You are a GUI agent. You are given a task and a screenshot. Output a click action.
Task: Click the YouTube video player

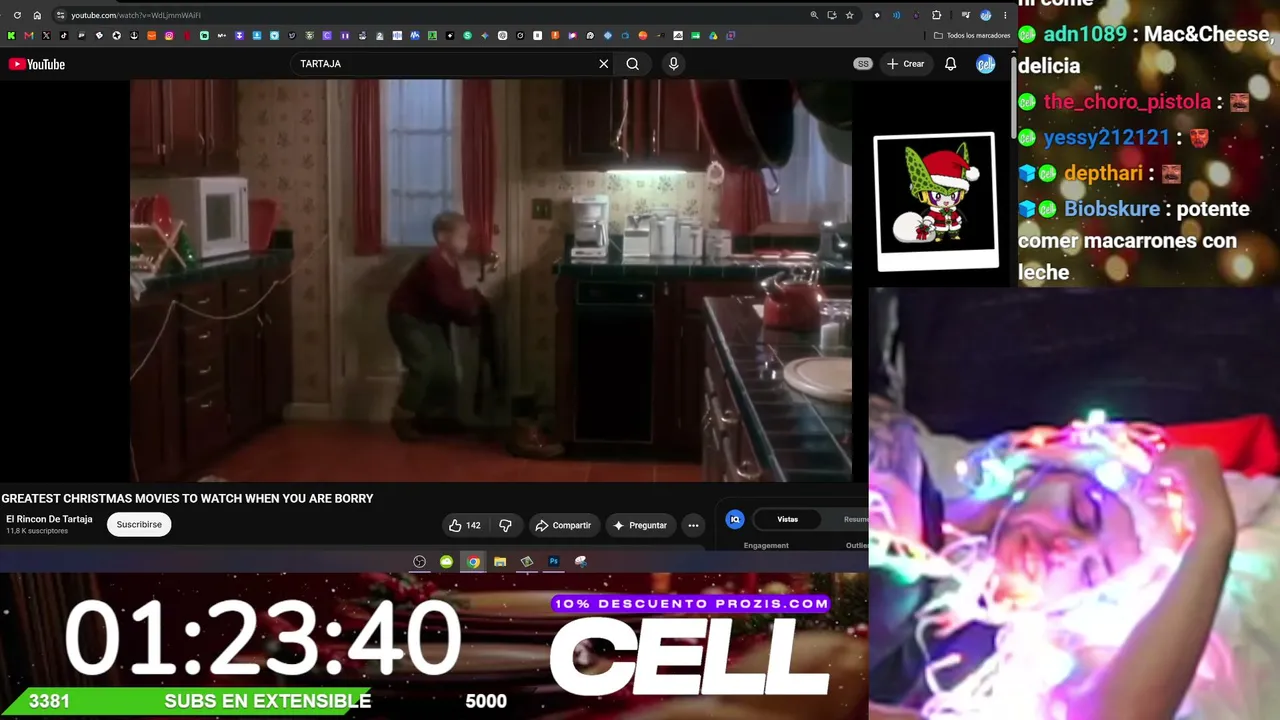click(x=491, y=281)
